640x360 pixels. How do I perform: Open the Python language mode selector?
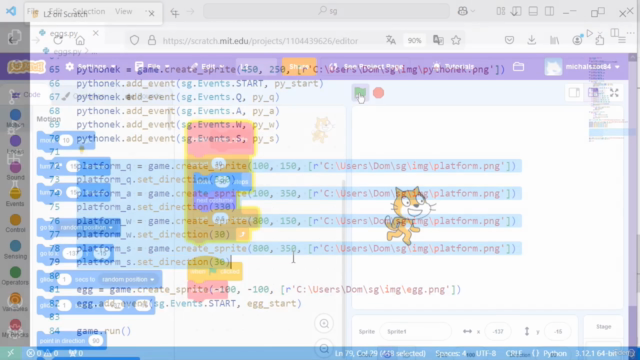(554, 353)
